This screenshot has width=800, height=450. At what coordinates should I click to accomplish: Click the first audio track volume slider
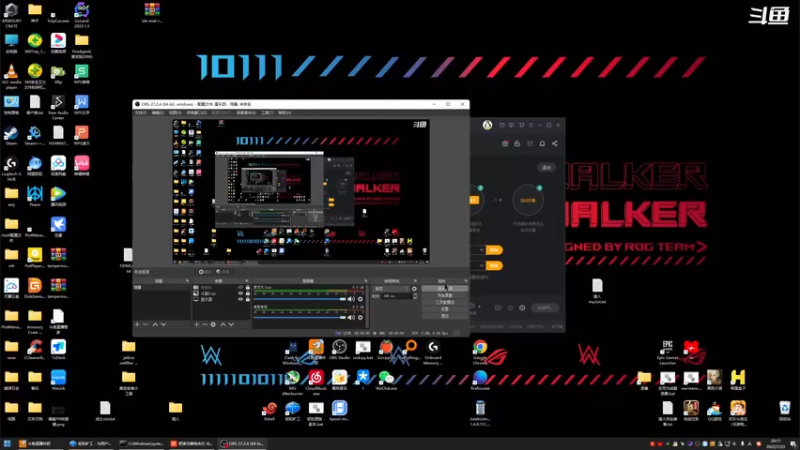tap(299, 299)
